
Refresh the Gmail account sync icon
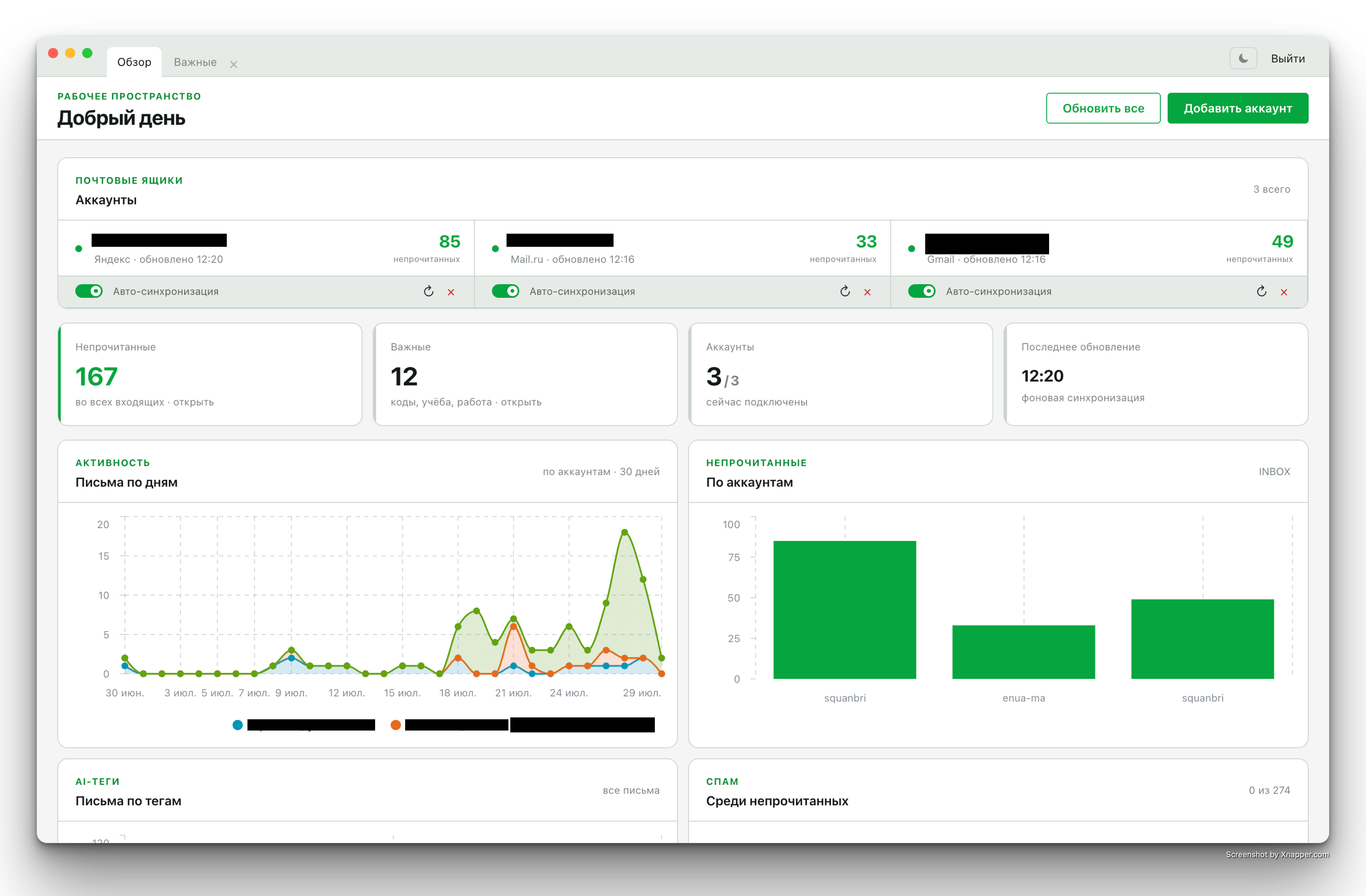(x=1262, y=291)
